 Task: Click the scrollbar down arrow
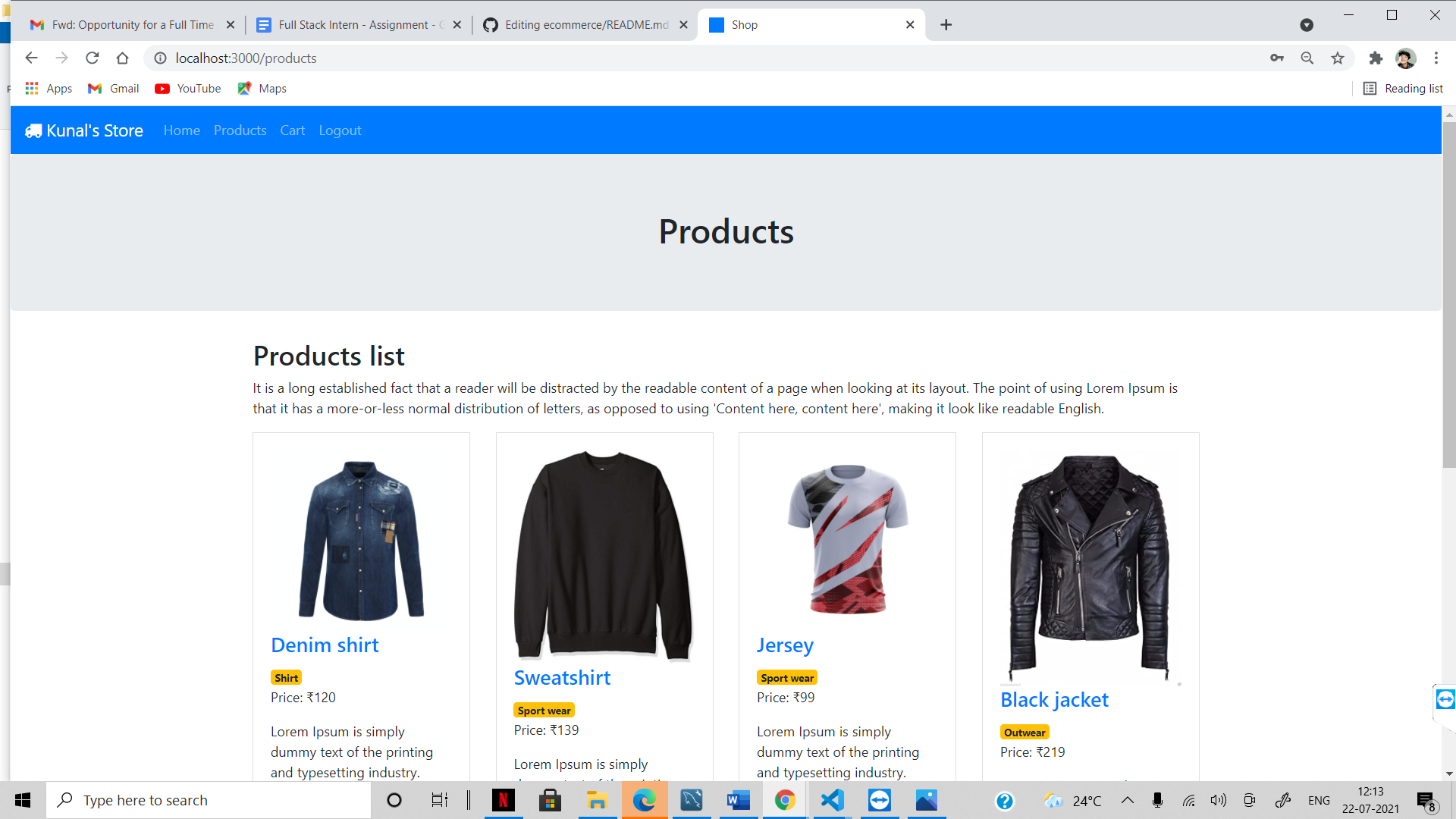[x=1449, y=774]
